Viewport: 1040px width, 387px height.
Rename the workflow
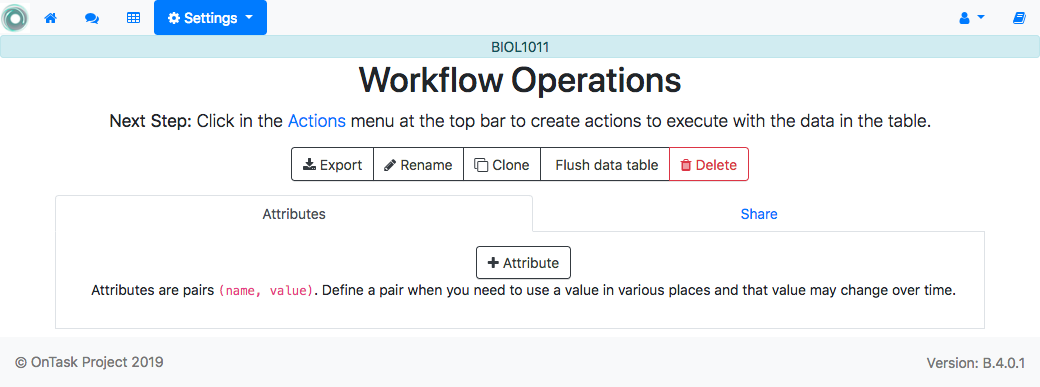pos(419,165)
